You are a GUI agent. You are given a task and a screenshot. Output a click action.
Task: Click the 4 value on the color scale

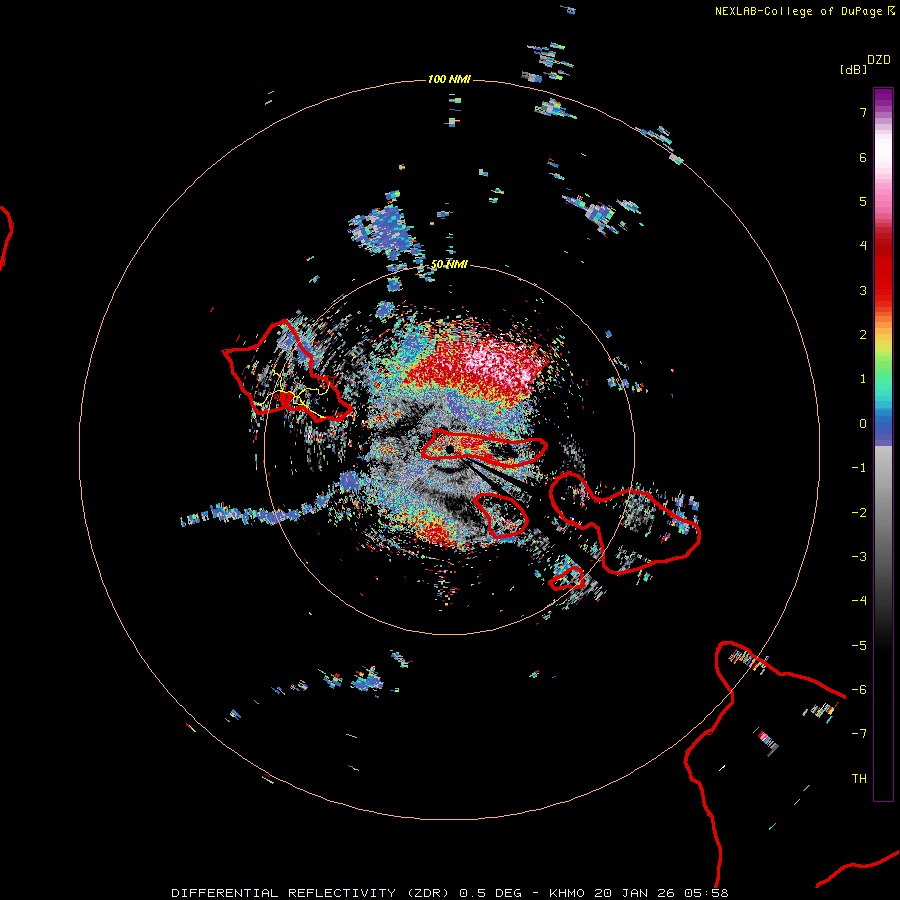[x=863, y=246]
